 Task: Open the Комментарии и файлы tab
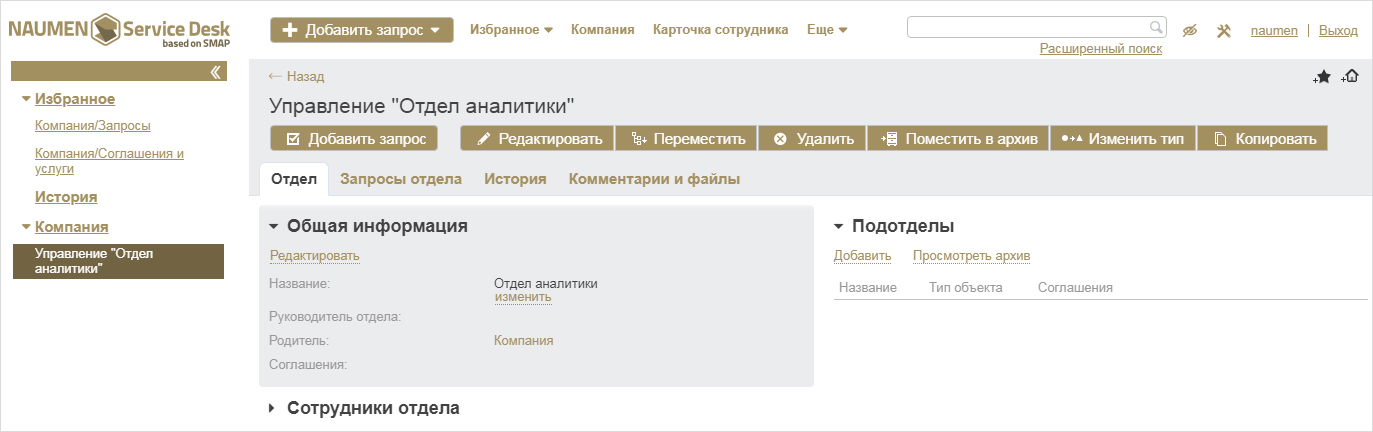tap(654, 179)
